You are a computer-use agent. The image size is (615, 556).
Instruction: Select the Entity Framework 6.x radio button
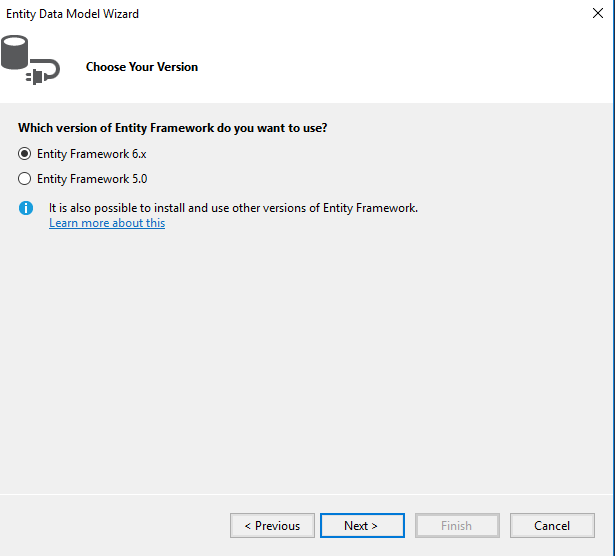point(24,154)
